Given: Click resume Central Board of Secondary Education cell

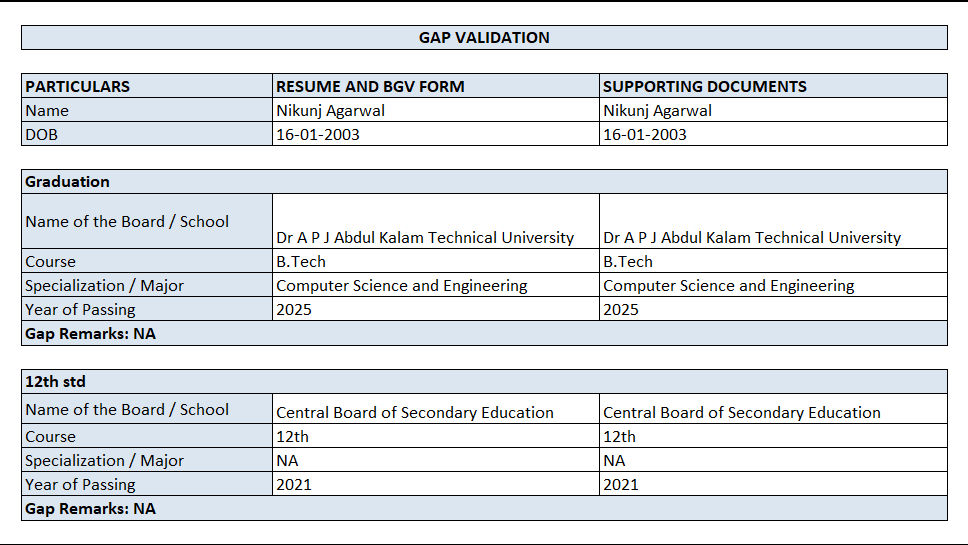Looking at the screenshot, I should [x=436, y=410].
